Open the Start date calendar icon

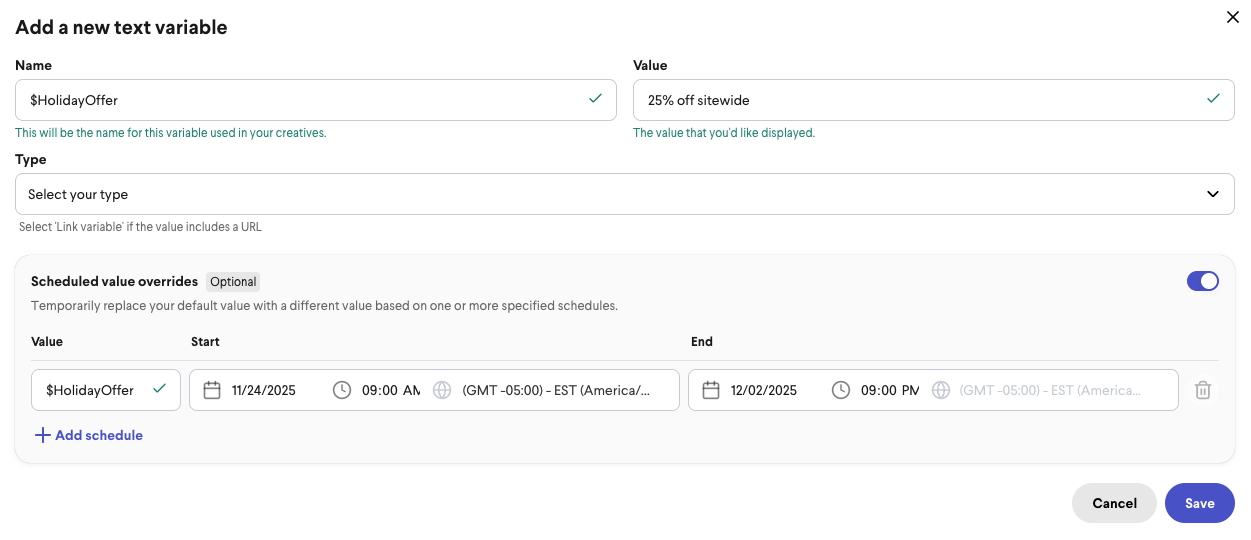pyautogui.click(x=212, y=390)
